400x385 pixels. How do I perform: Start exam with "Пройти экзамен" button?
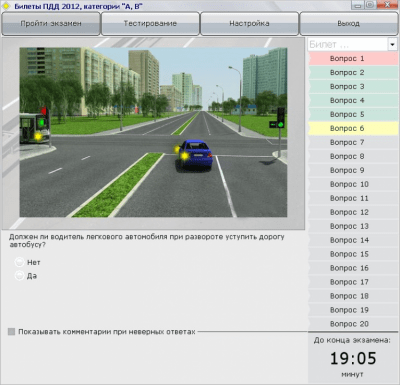click(x=51, y=24)
